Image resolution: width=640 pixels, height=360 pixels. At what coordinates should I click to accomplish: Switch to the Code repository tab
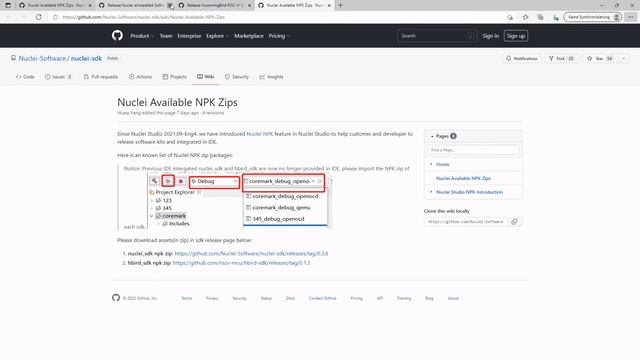tap(25, 77)
